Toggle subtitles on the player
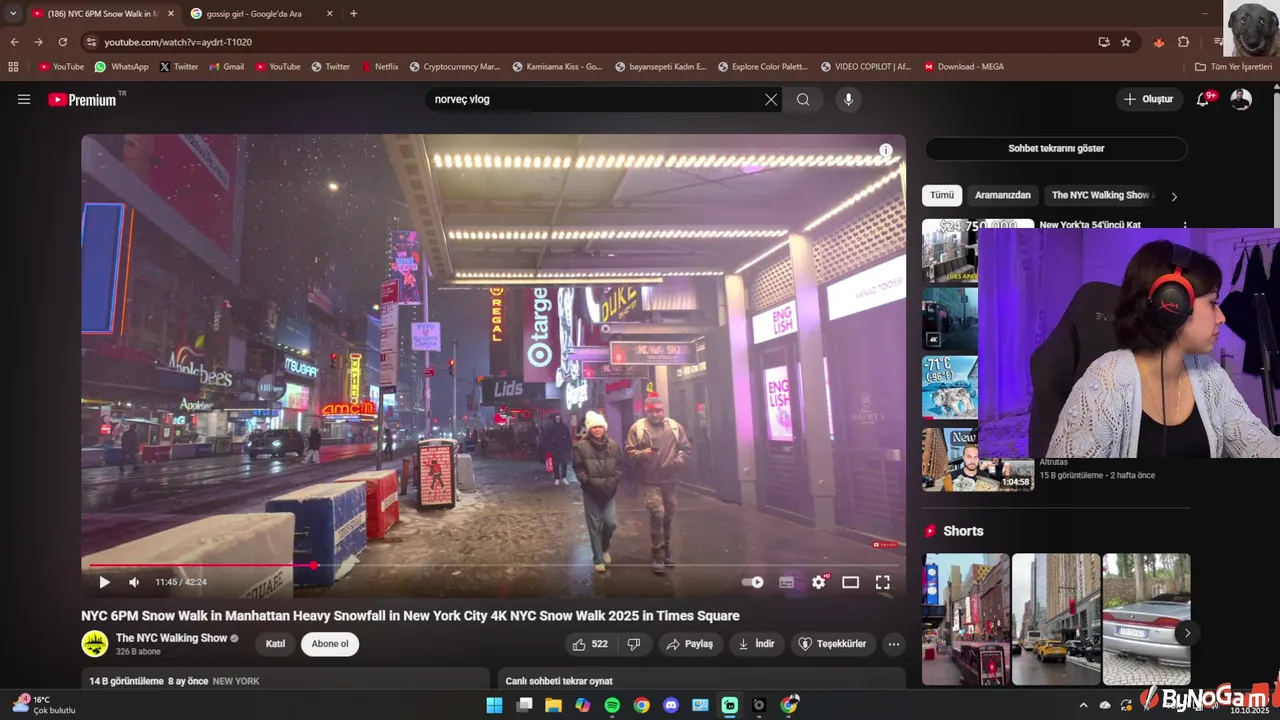The width and height of the screenshot is (1280, 720). (787, 582)
